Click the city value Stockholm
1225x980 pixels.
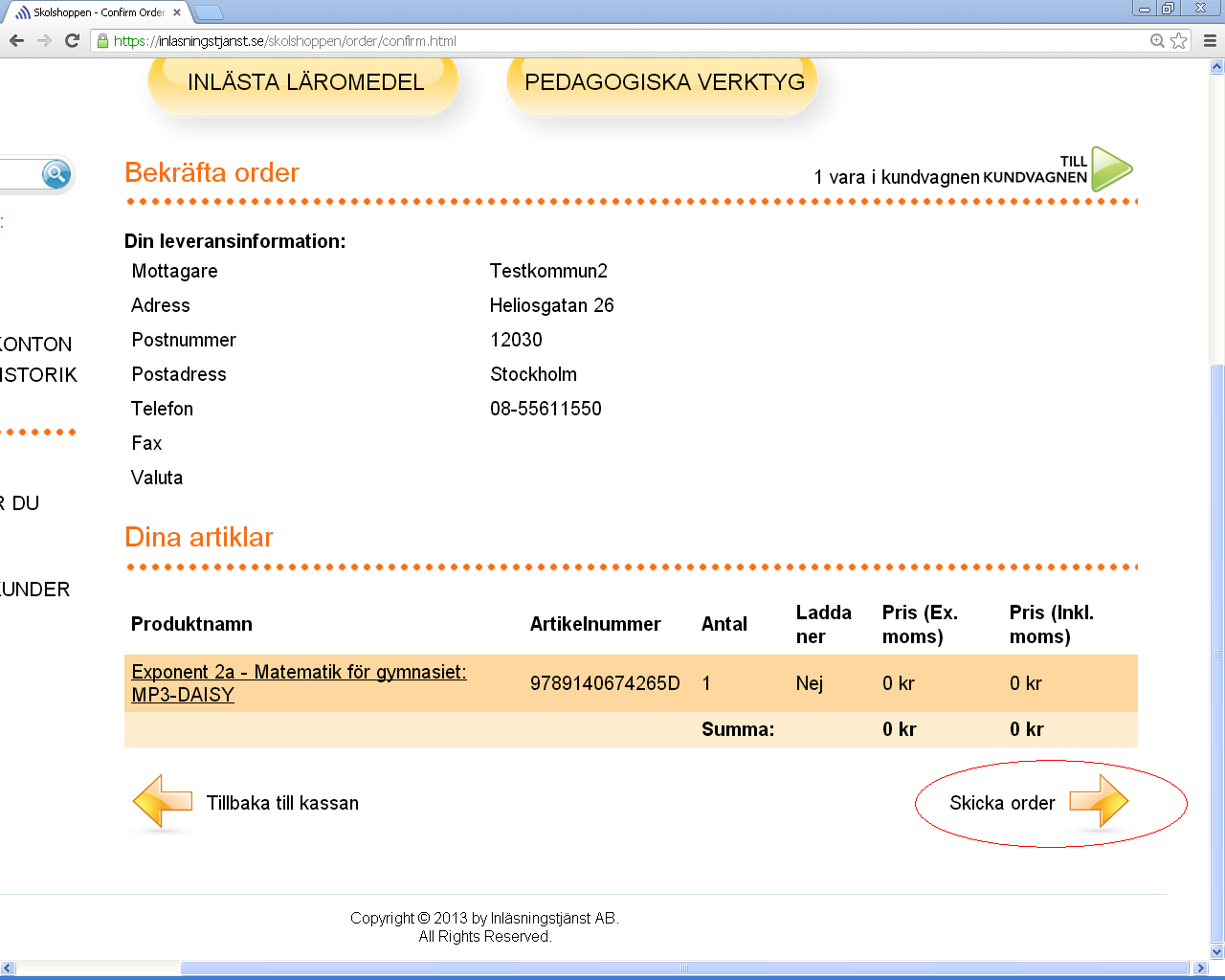pos(533,374)
